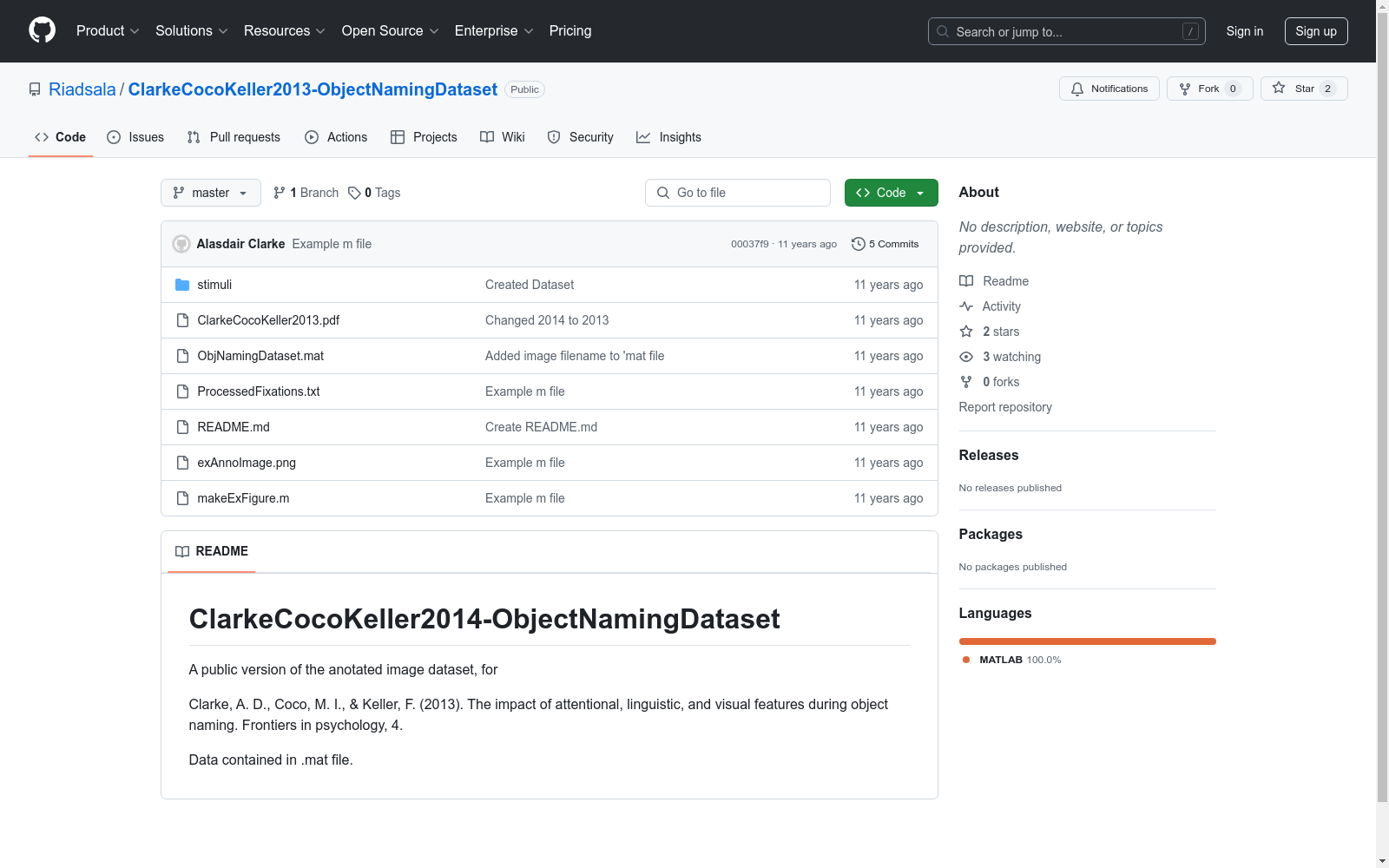Click file icon beside ProcessedFixations.txt

tap(182, 391)
